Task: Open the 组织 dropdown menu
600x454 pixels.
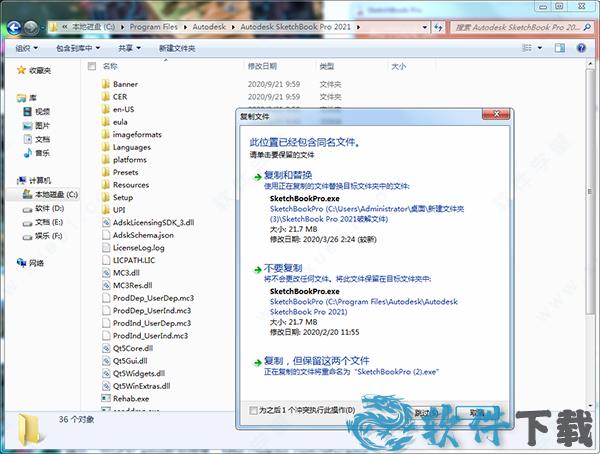Action: pyautogui.click(x=25, y=47)
